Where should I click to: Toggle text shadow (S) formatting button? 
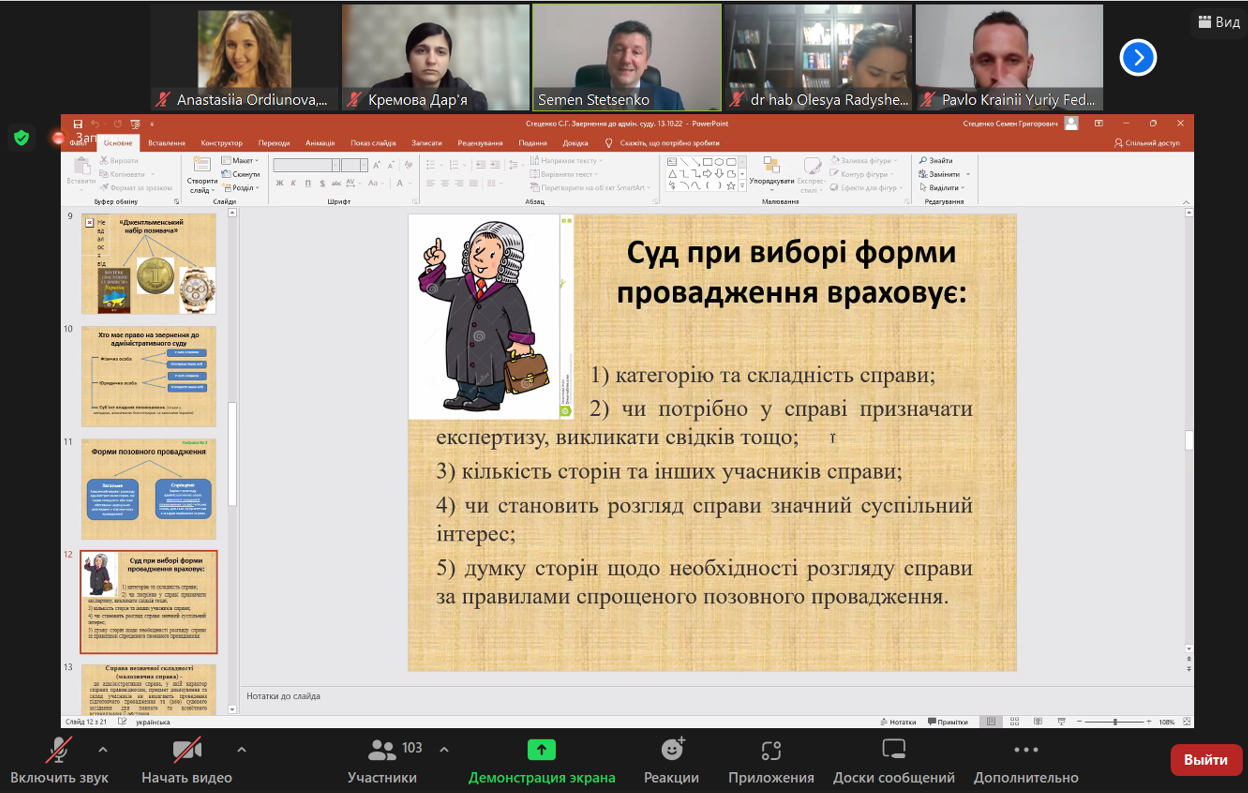coord(322,184)
